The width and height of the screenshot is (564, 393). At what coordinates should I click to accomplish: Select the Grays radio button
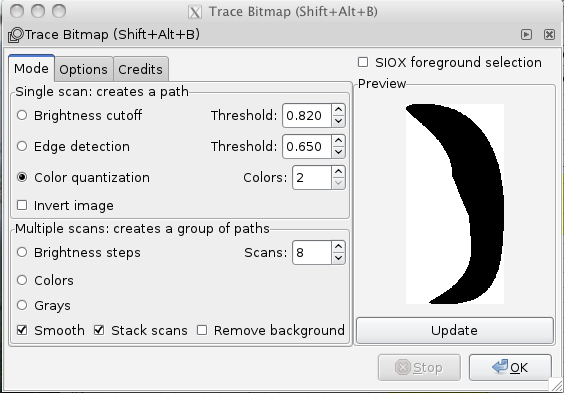coord(22,305)
